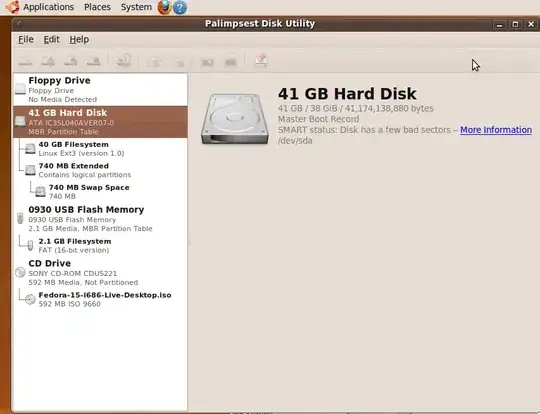Select the 740 MB Extended partition
This screenshot has width=540, height=414.
click(x=100, y=170)
